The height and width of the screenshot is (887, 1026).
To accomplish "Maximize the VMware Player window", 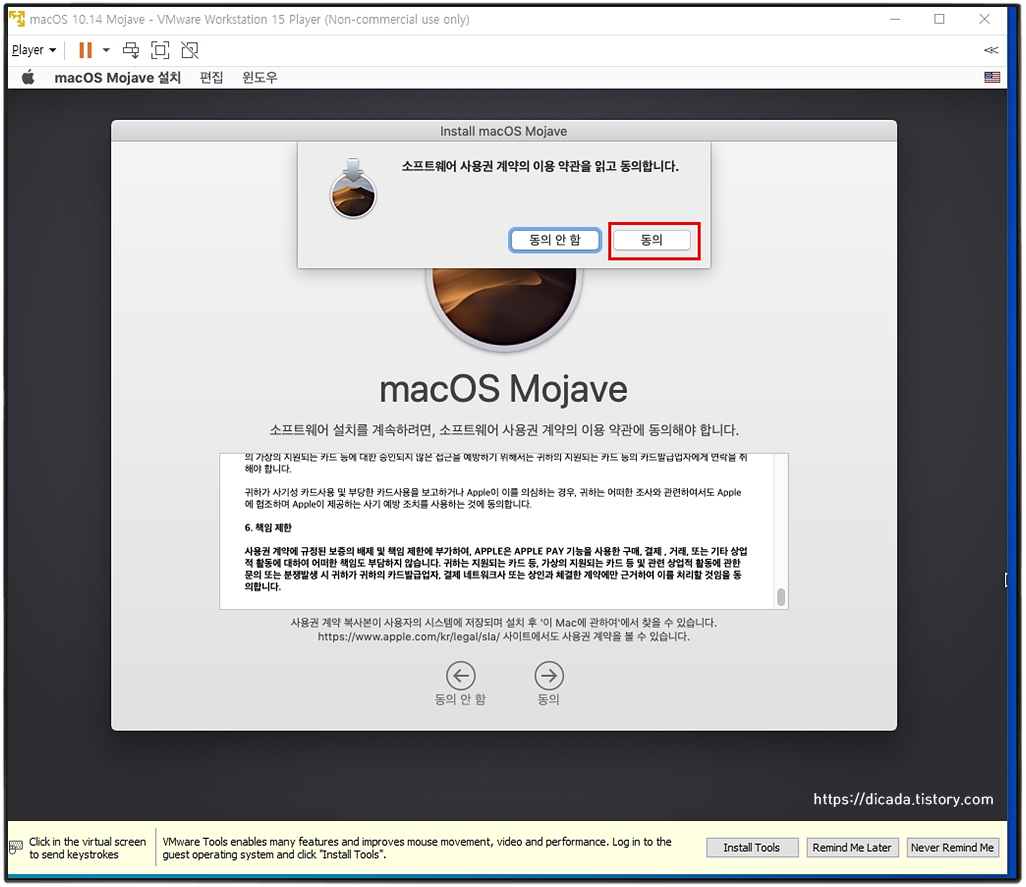I will pyautogui.click(x=939, y=19).
